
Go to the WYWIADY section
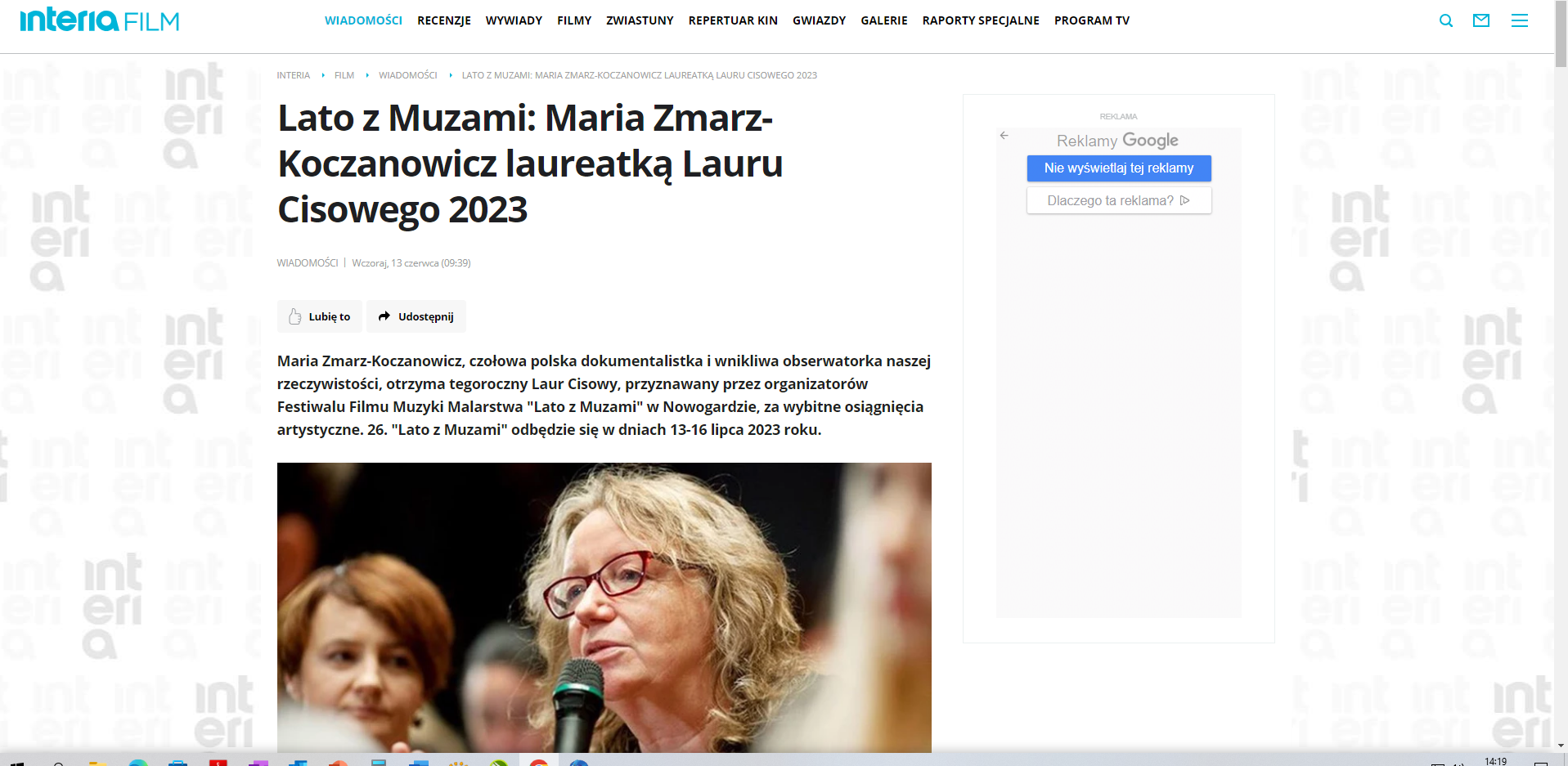(514, 20)
